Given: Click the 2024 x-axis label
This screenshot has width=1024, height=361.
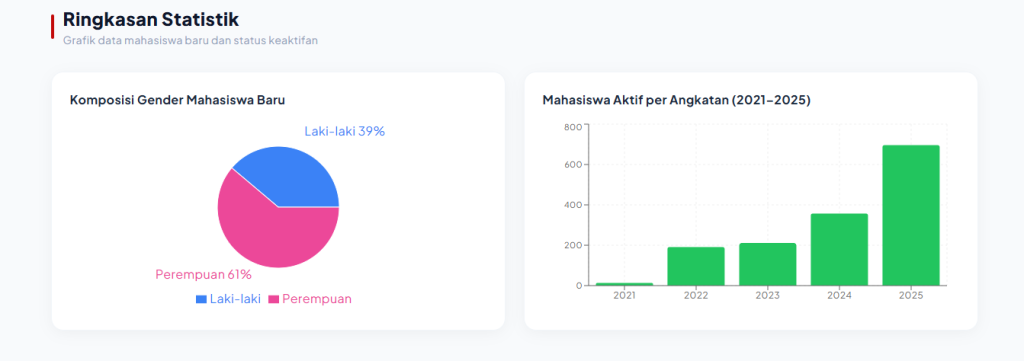Looking at the screenshot, I should [x=839, y=296].
